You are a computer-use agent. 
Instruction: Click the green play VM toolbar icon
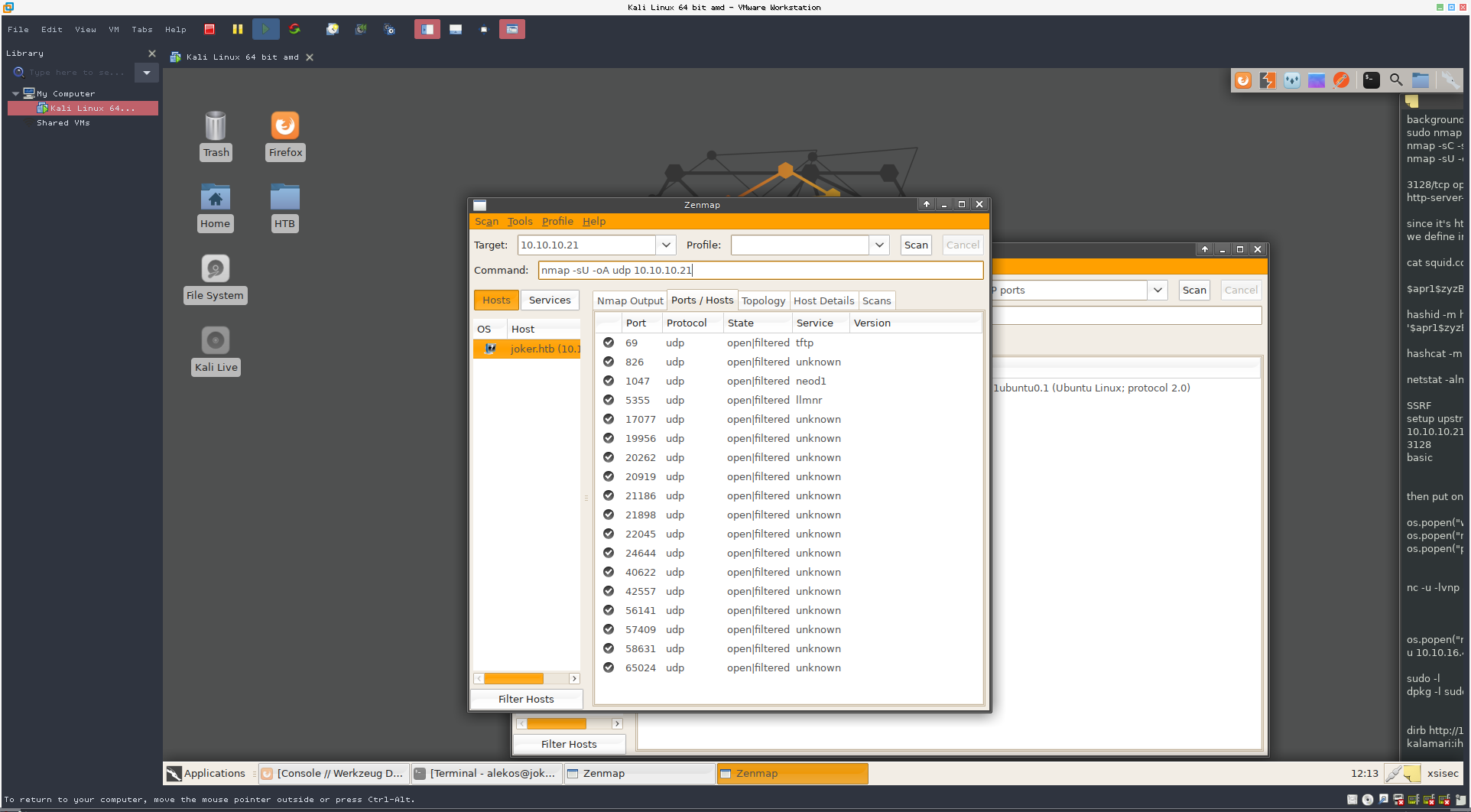[x=265, y=29]
